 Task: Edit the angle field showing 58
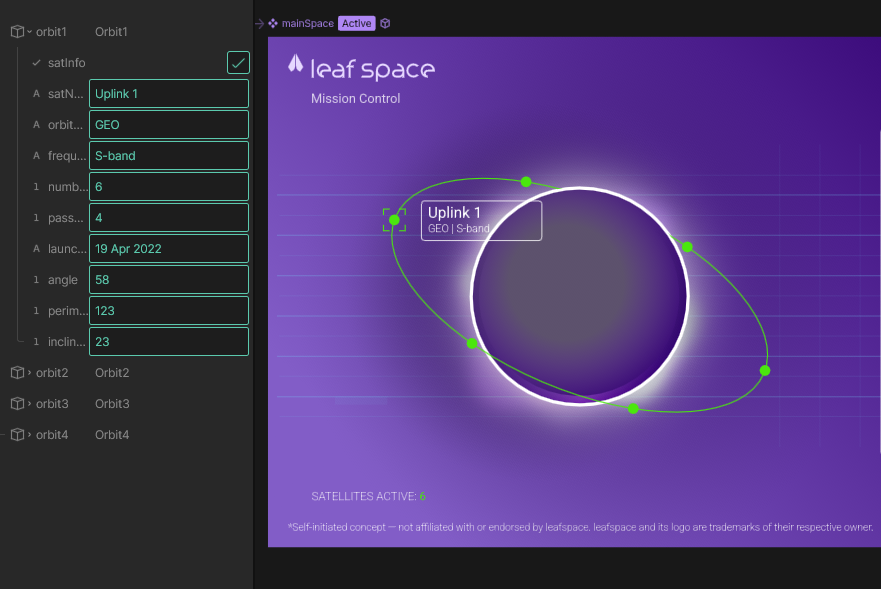pyautogui.click(x=169, y=279)
